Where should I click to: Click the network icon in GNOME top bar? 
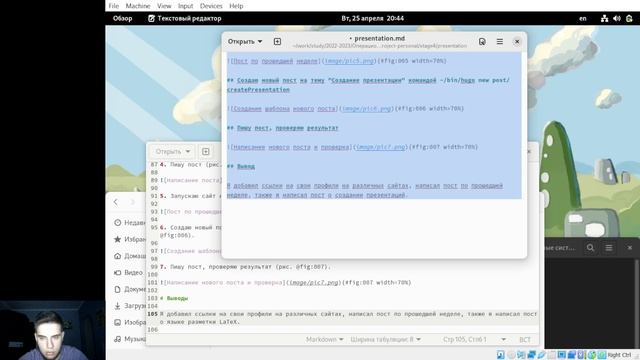tap(604, 18)
